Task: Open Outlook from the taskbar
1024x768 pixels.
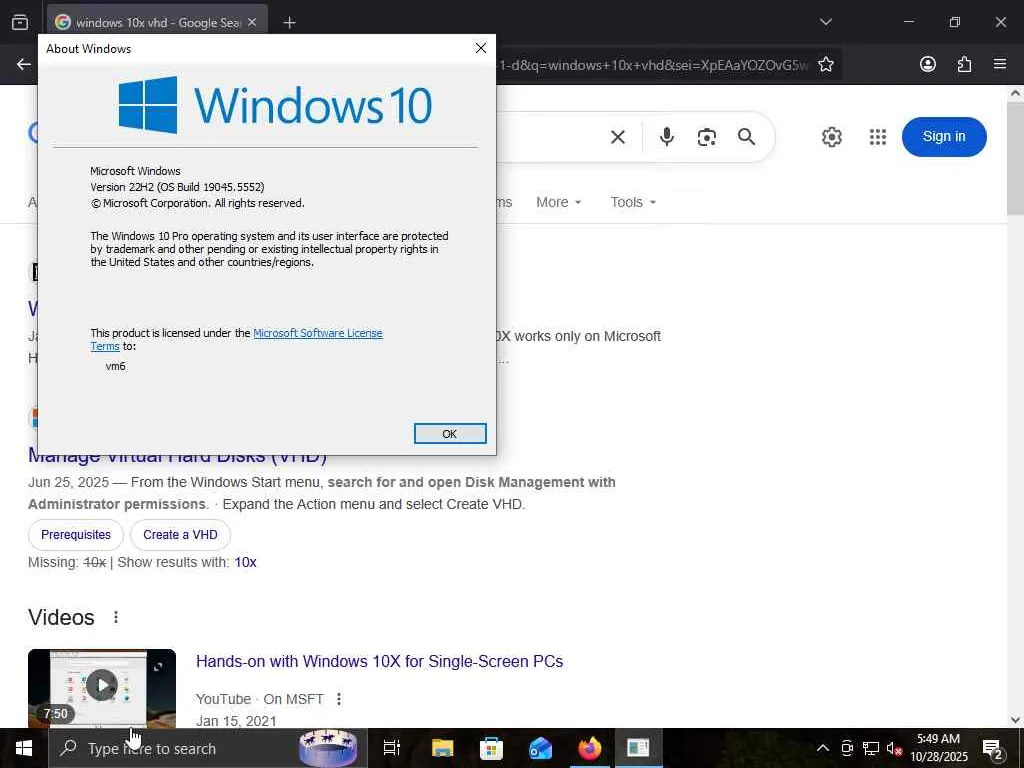Action: pyautogui.click(x=540, y=748)
